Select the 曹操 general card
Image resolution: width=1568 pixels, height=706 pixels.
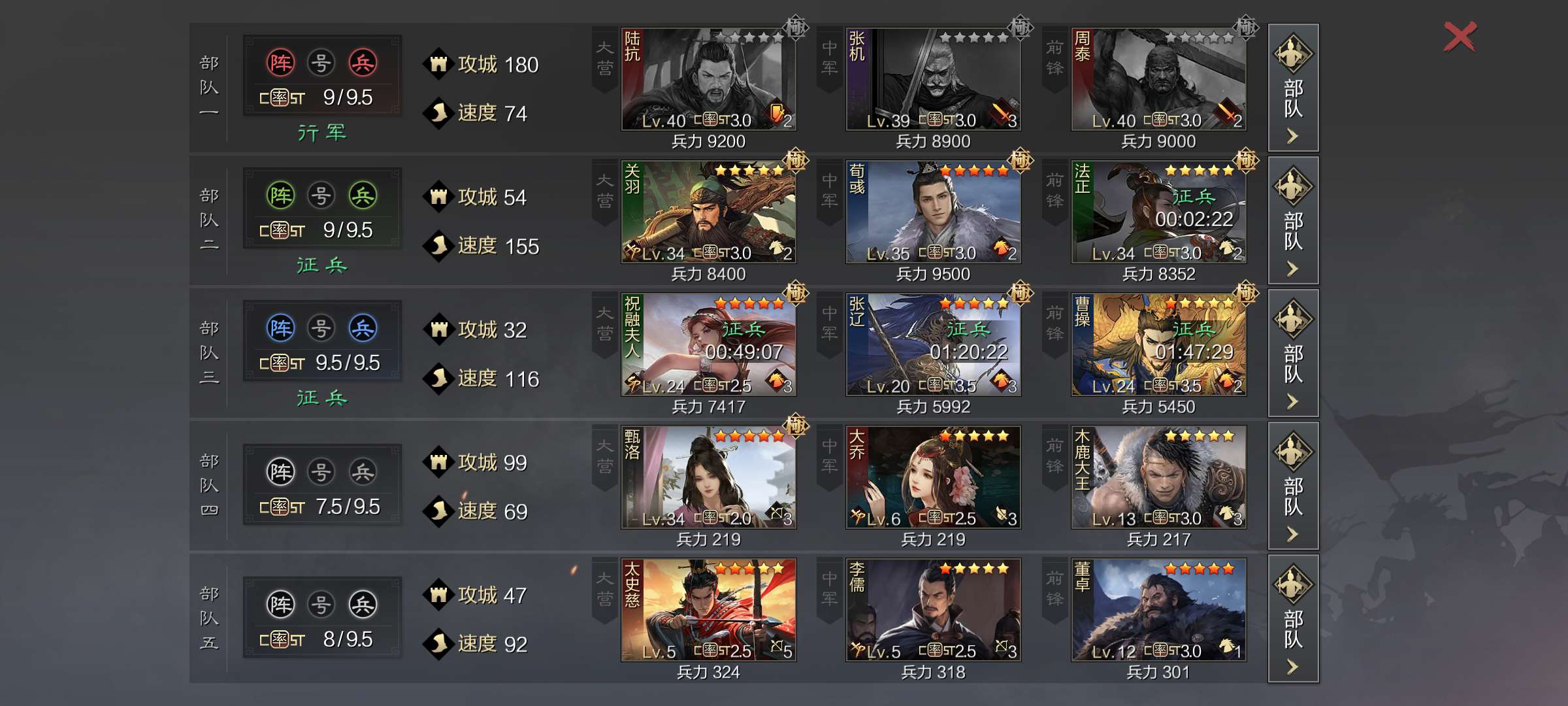point(1158,345)
